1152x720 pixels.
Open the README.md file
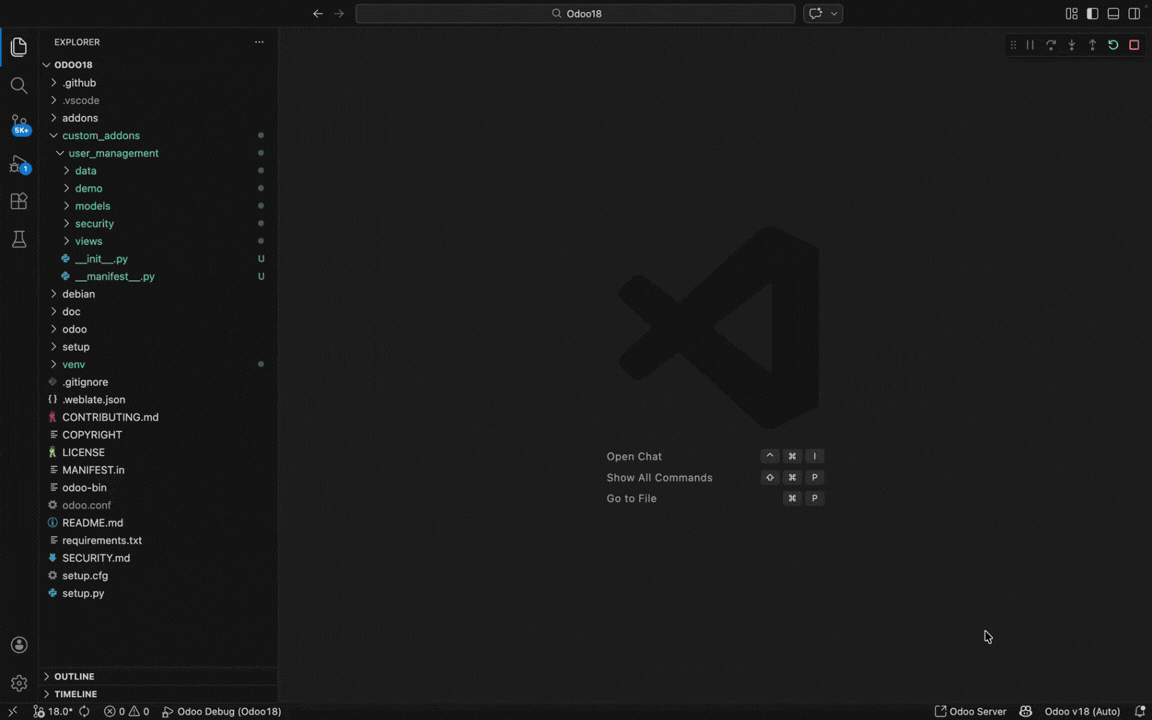pyautogui.click(x=158, y=524)
